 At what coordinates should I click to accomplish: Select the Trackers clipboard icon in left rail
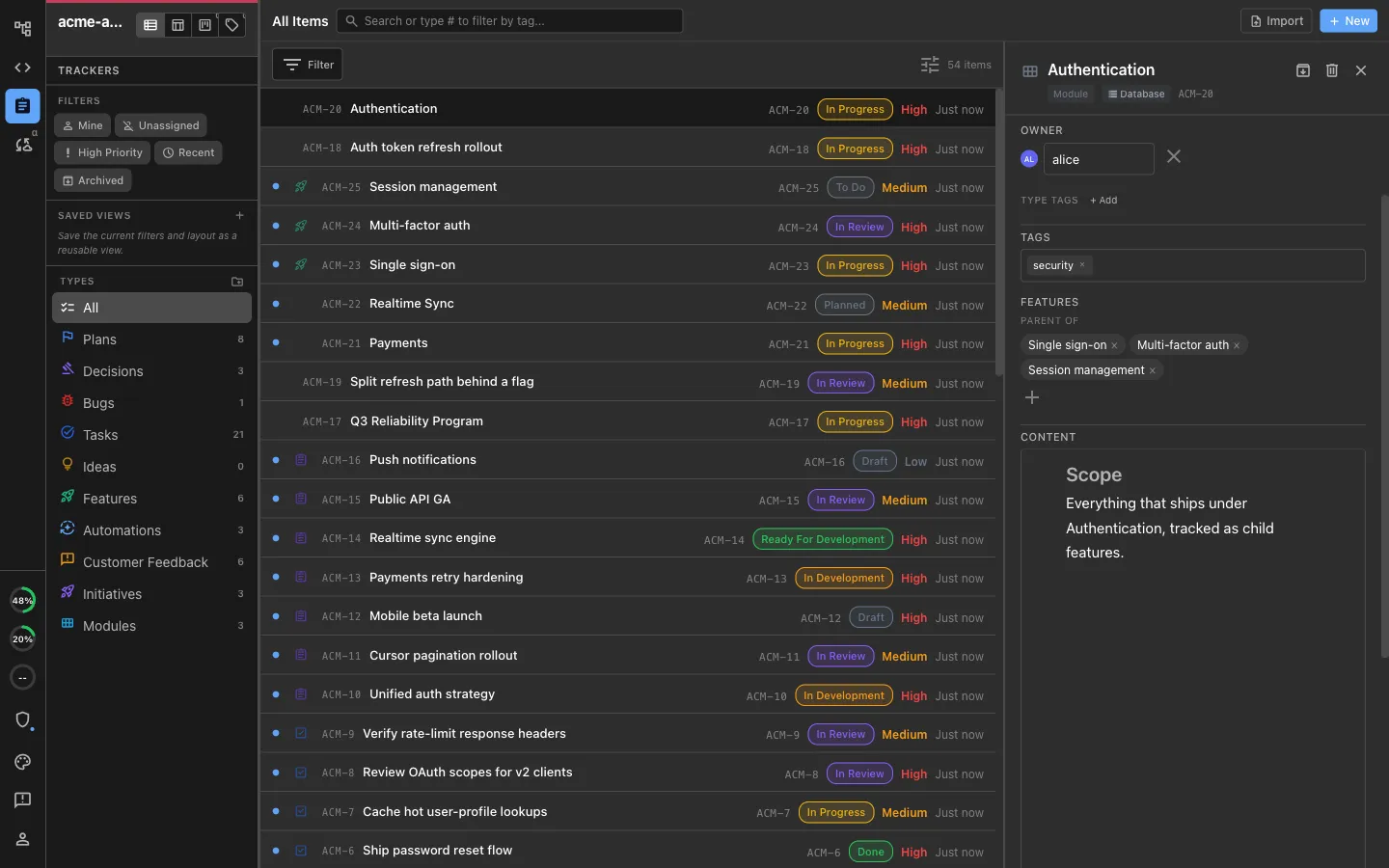pos(22,106)
